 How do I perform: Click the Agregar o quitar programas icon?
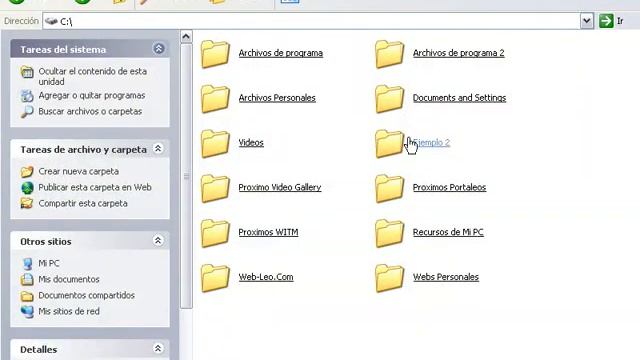point(27,96)
